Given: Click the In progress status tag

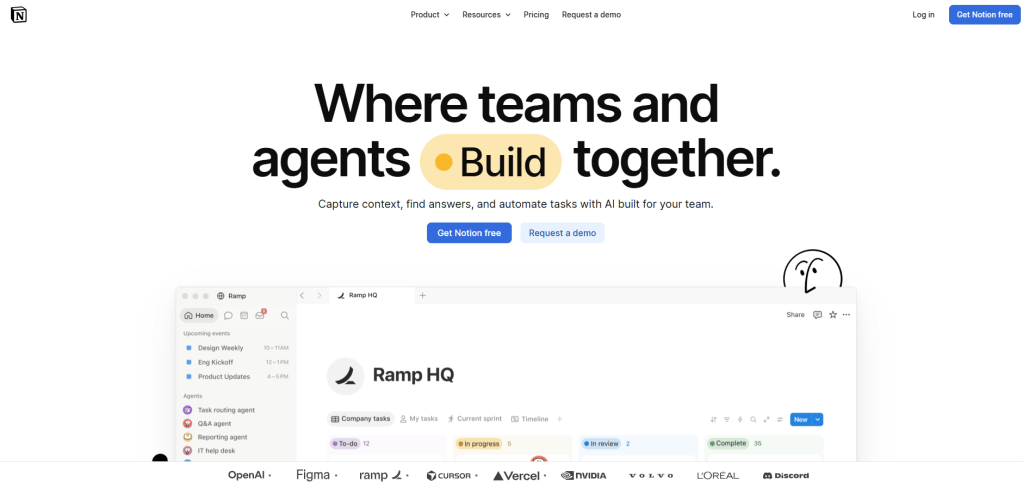Looking at the screenshot, I should (x=478, y=444).
